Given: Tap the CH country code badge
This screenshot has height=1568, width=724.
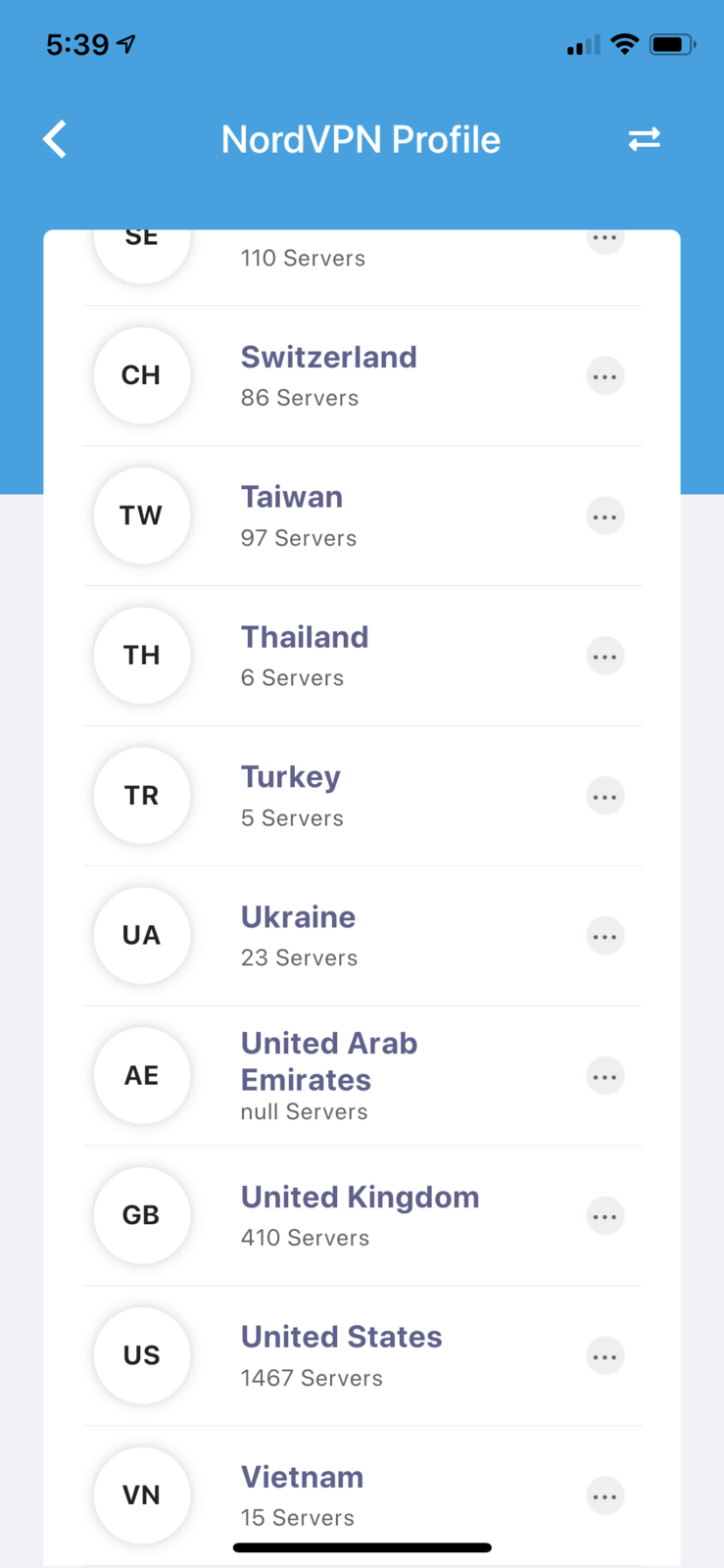Looking at the screenshot, I should point(142,375).
